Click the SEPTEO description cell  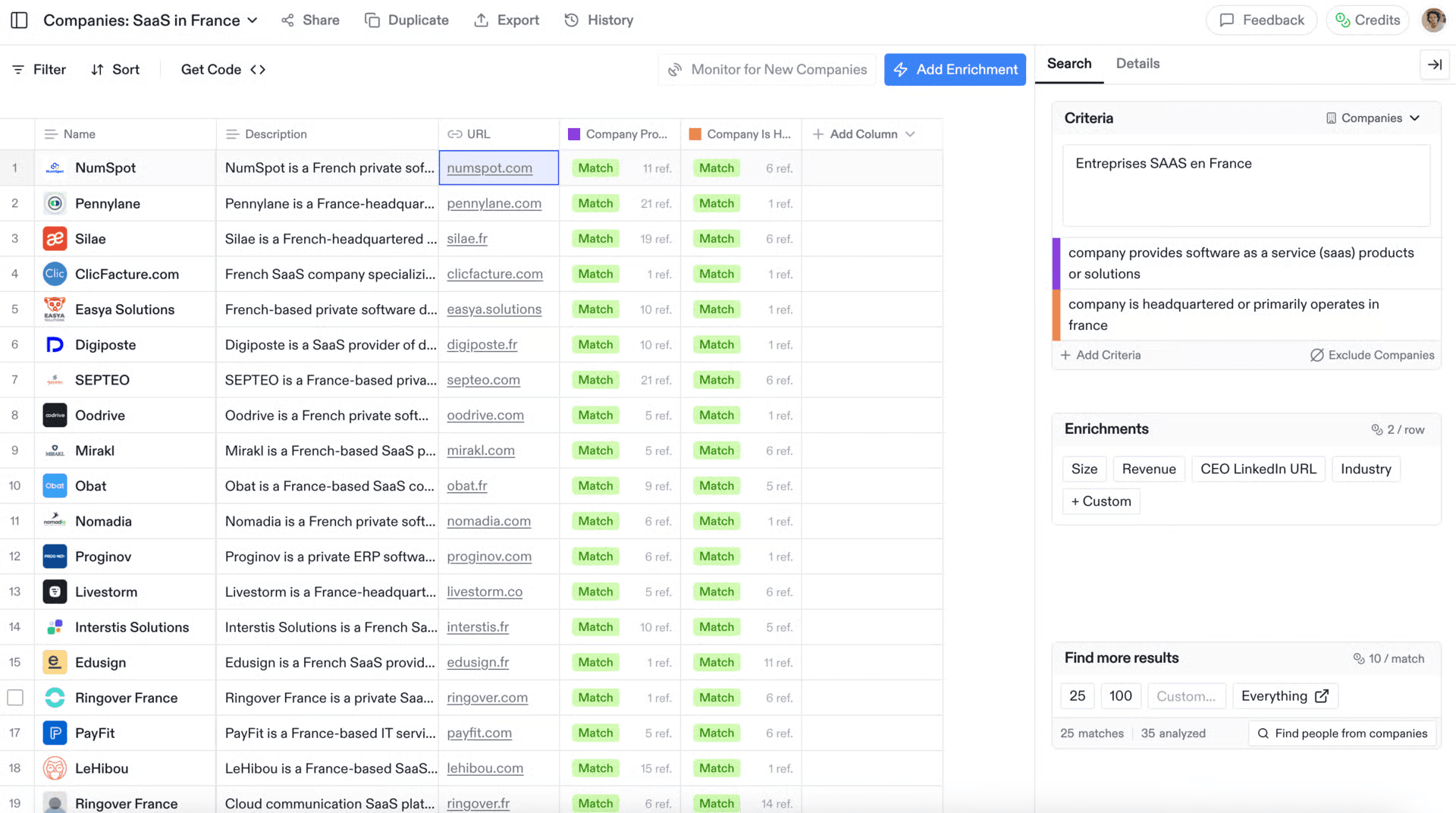[x=328, y=380]
